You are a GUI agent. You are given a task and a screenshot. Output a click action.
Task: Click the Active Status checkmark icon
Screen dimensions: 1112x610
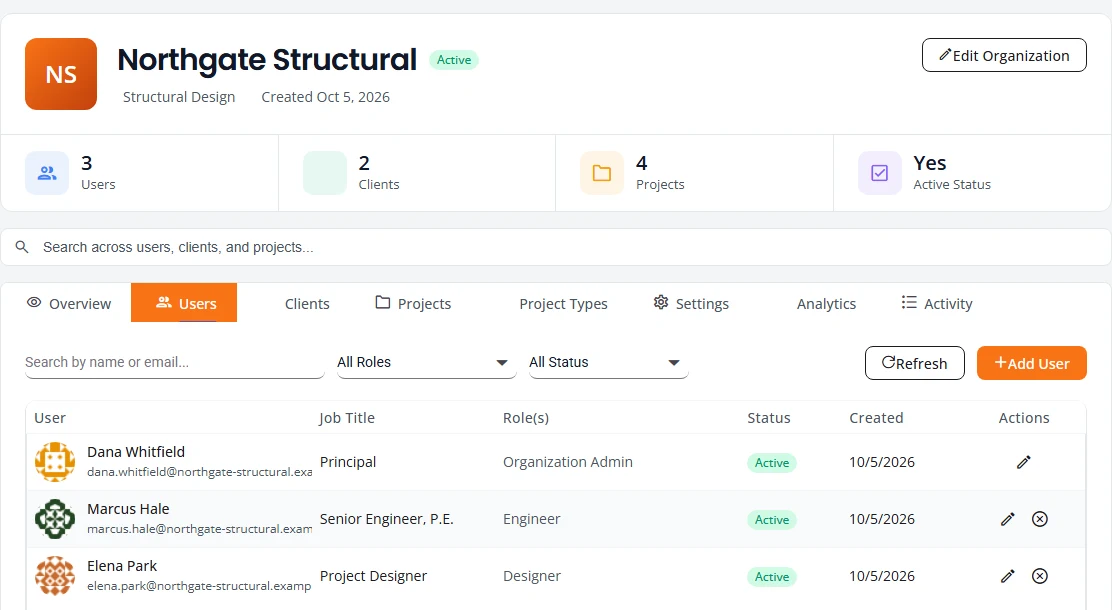[x=879, y=173]
